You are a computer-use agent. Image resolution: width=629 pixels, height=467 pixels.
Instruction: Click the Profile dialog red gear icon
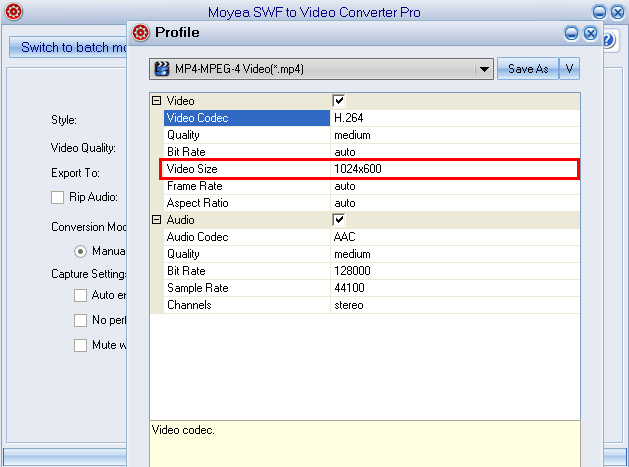[141, 33]
